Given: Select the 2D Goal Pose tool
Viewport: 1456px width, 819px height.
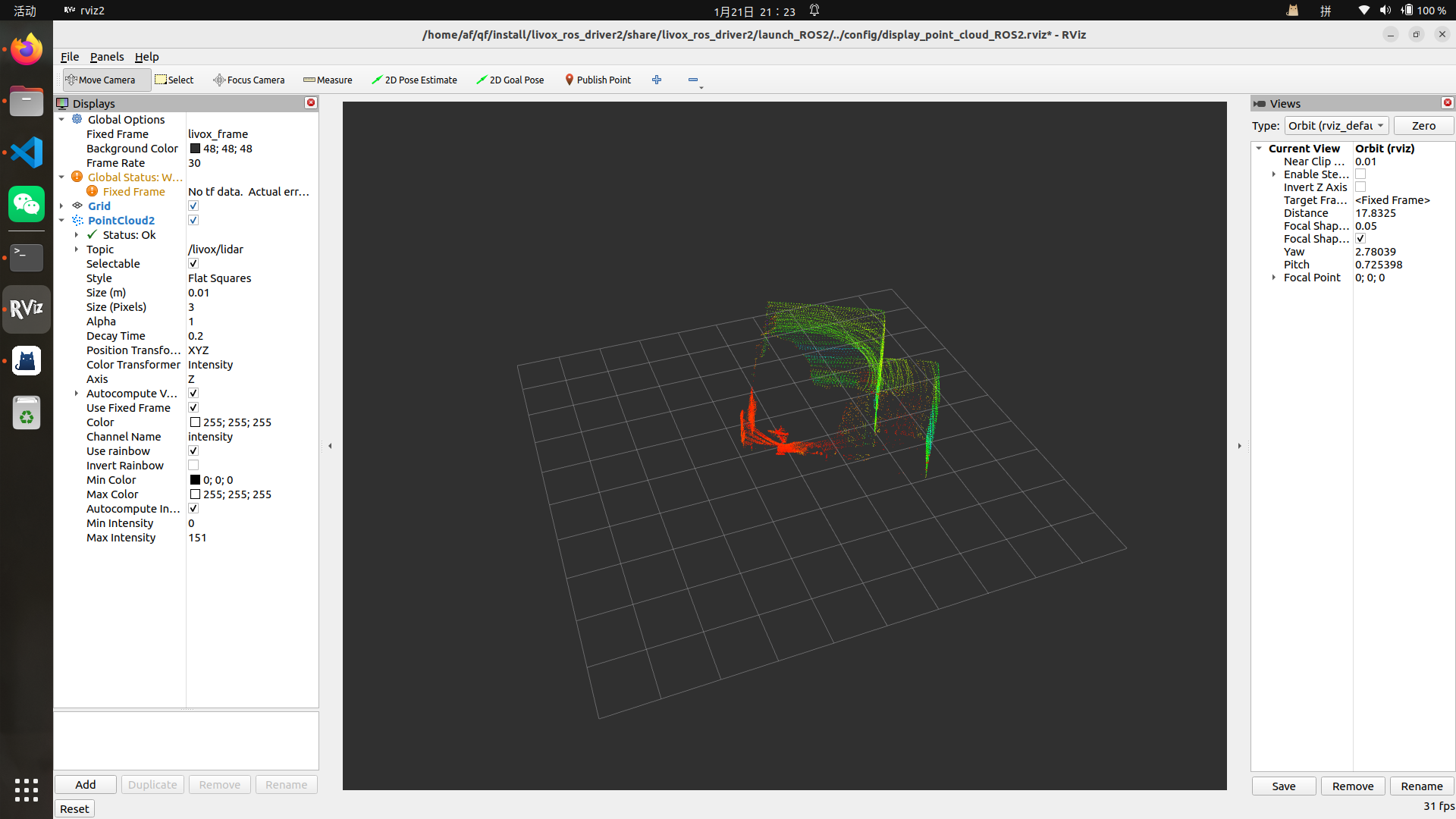Looking at the screenshot, I should point(510,80).
